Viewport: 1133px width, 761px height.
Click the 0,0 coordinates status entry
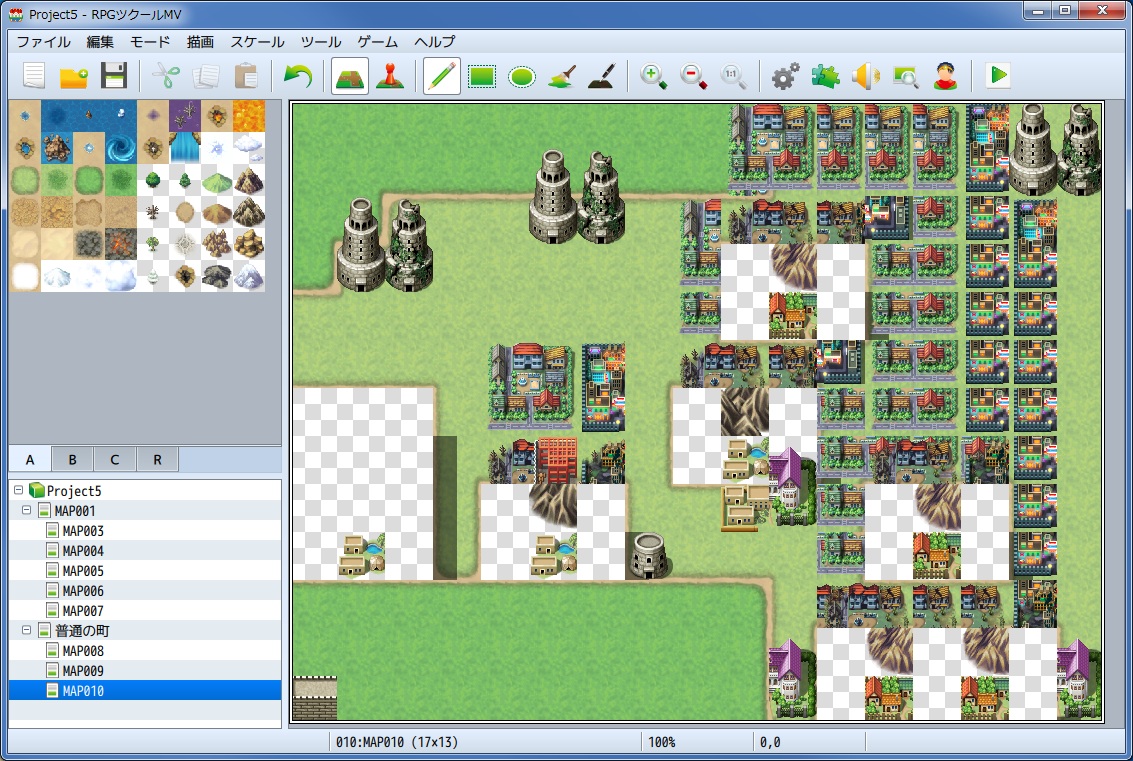[770, 742]
